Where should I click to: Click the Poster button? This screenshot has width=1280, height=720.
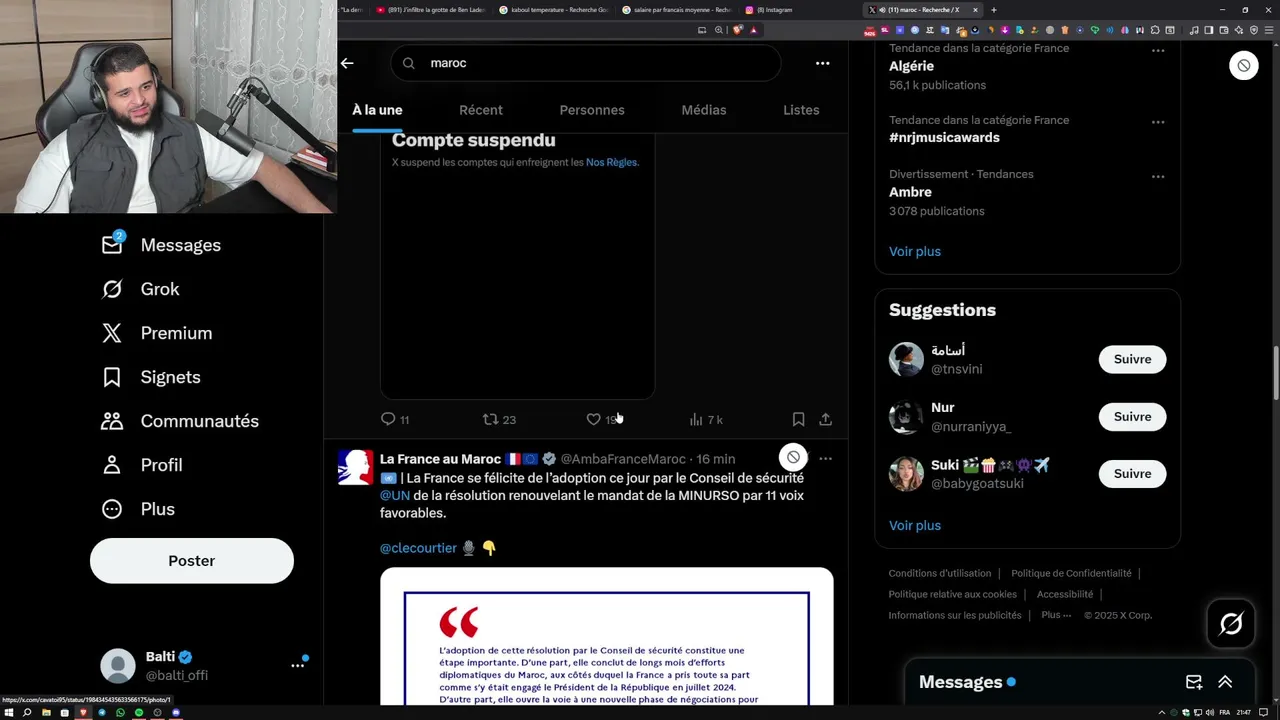point(192,561)
